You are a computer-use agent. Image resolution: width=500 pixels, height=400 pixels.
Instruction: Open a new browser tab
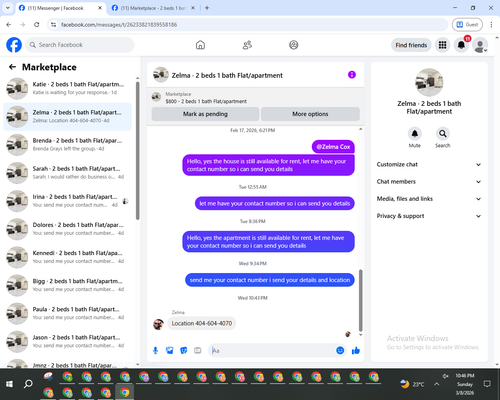(x=207, y=8)
